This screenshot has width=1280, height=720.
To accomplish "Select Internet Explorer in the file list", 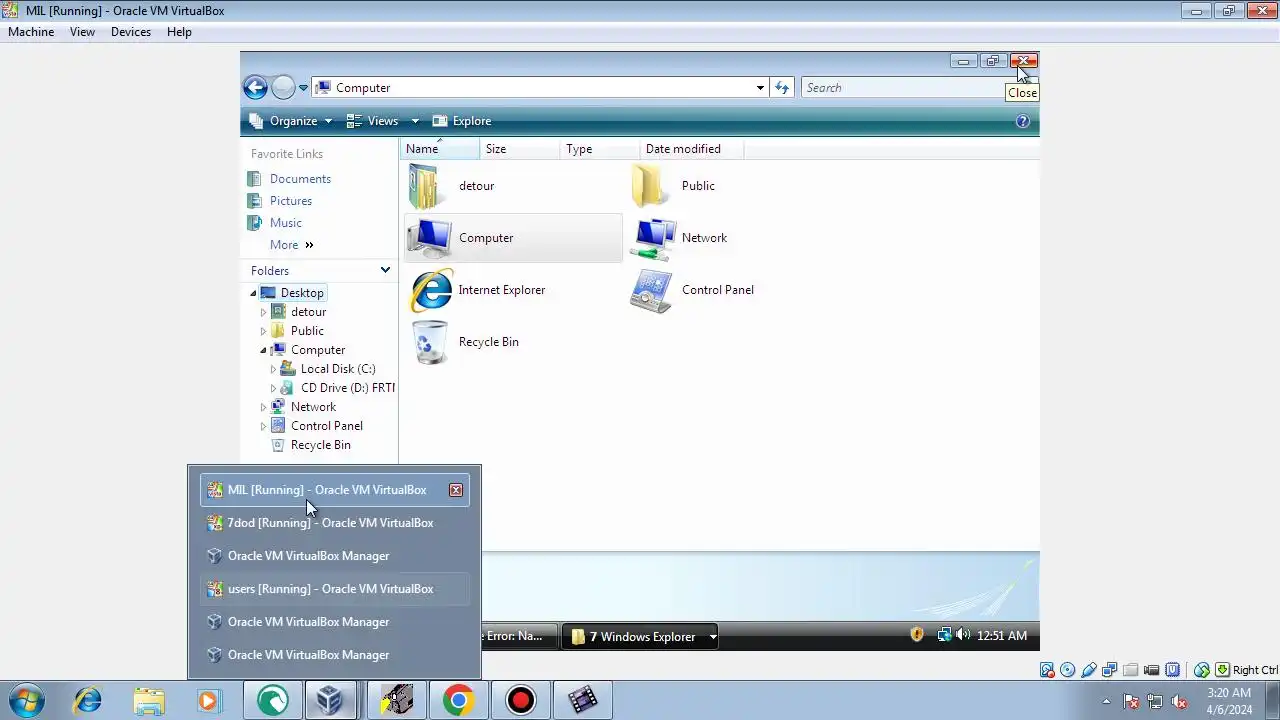I will [x=478, y=290].
